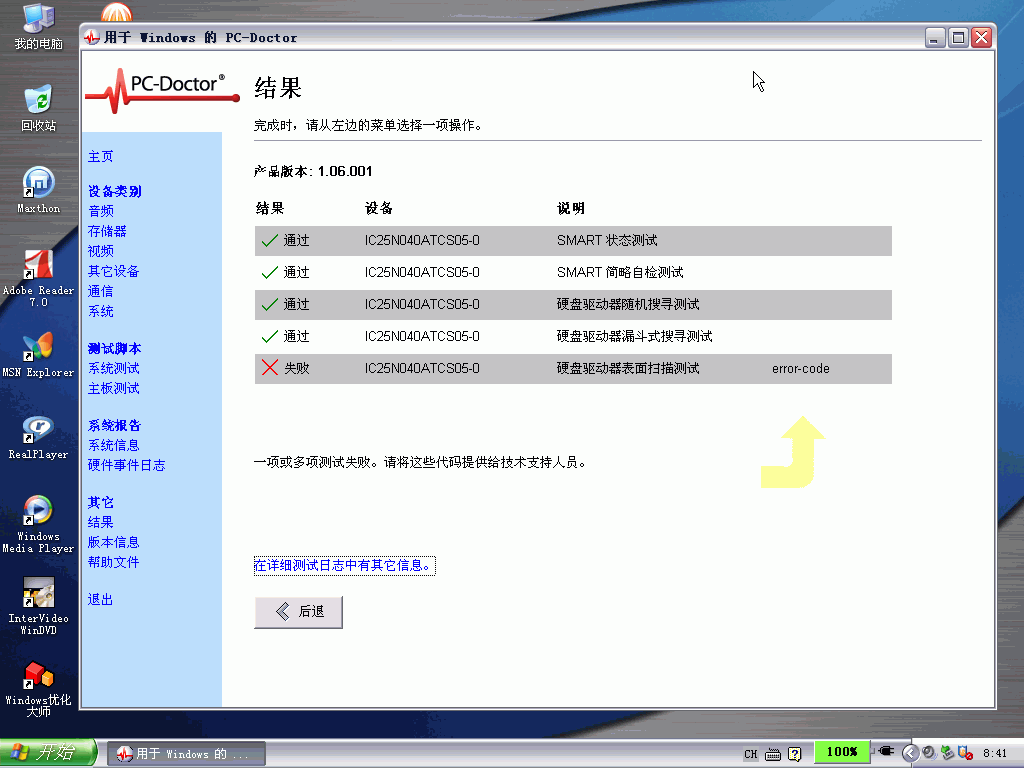Click the green check for 随机搜寻测试 row
Viewport: 1024px width, 768px height.
tap(270, 304)
